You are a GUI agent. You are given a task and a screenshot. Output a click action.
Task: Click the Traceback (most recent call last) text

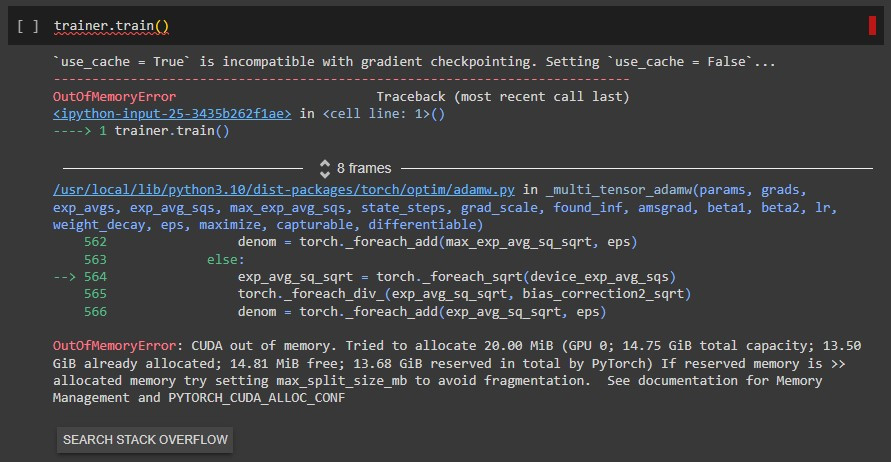(503, 97)
